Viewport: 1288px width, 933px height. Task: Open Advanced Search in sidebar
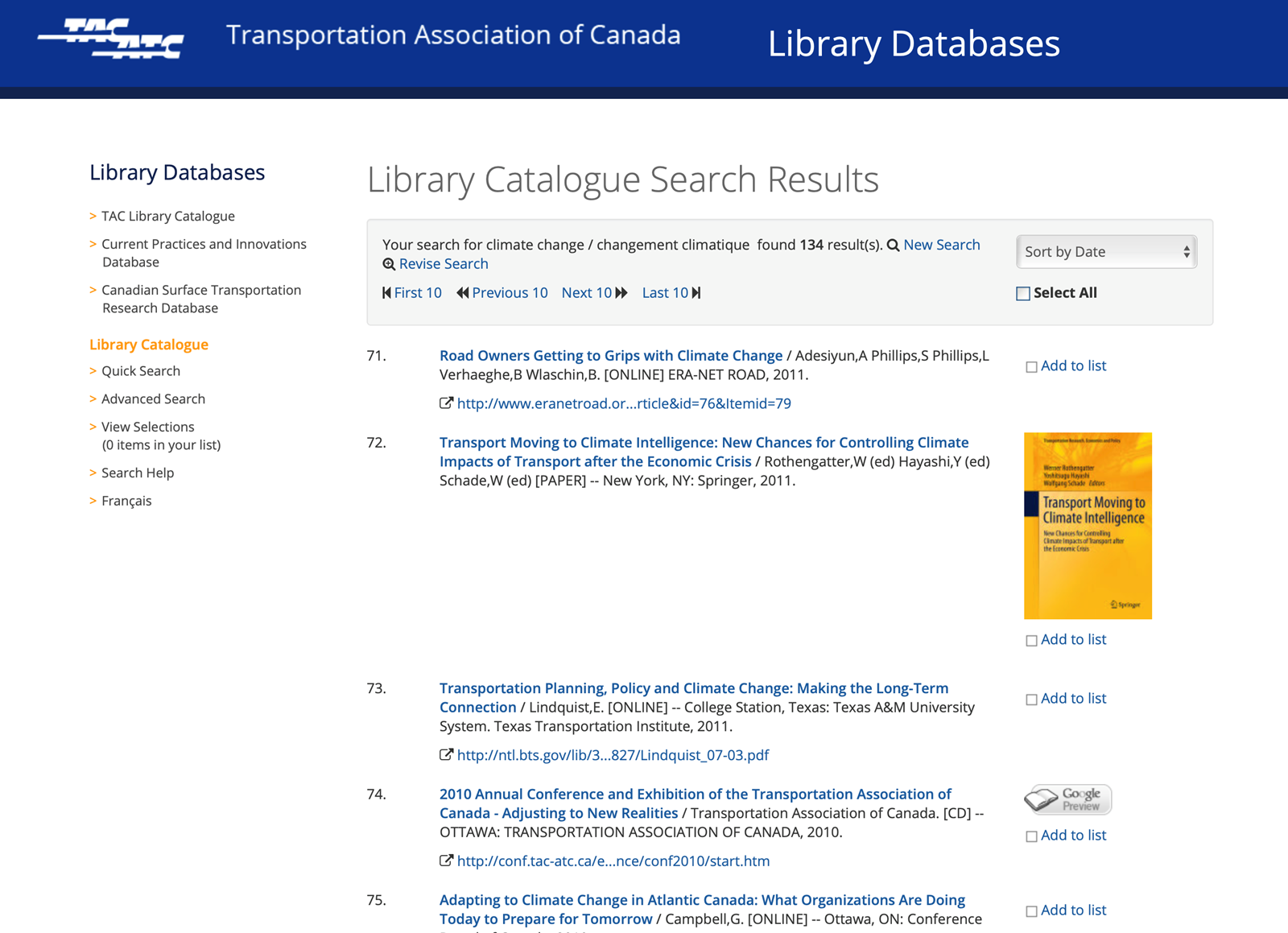153,398
